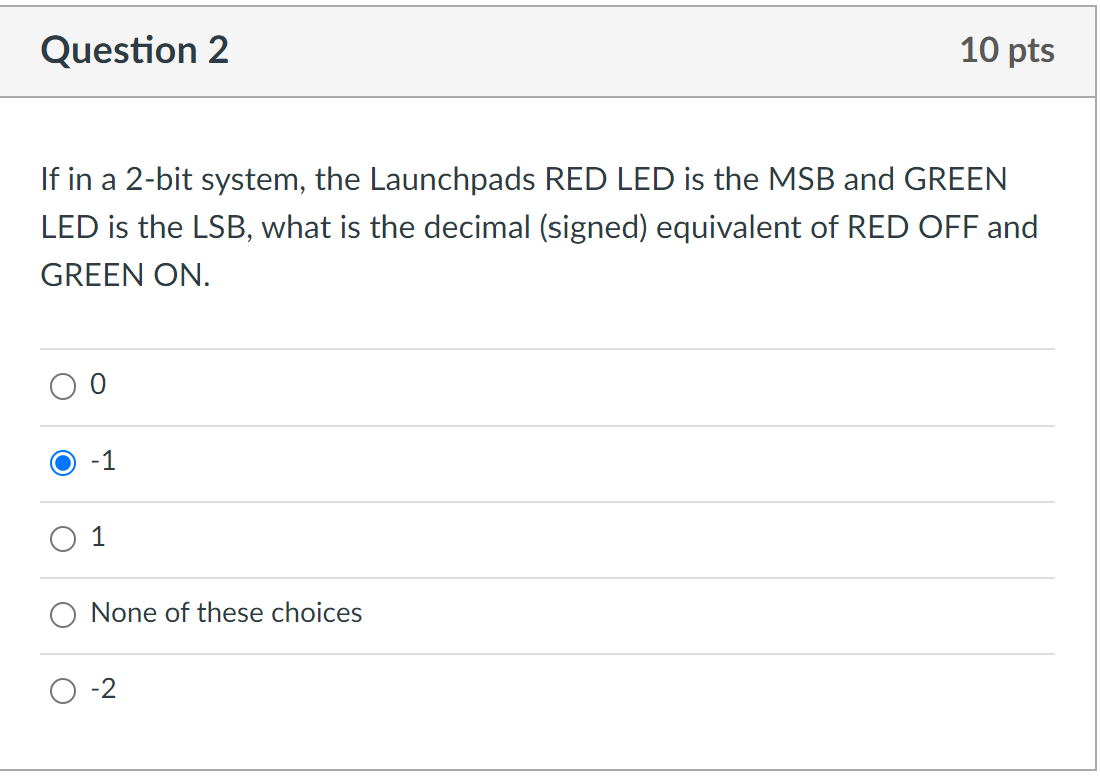
Task: Click the answer label text -1
Action: click(102, 461)
